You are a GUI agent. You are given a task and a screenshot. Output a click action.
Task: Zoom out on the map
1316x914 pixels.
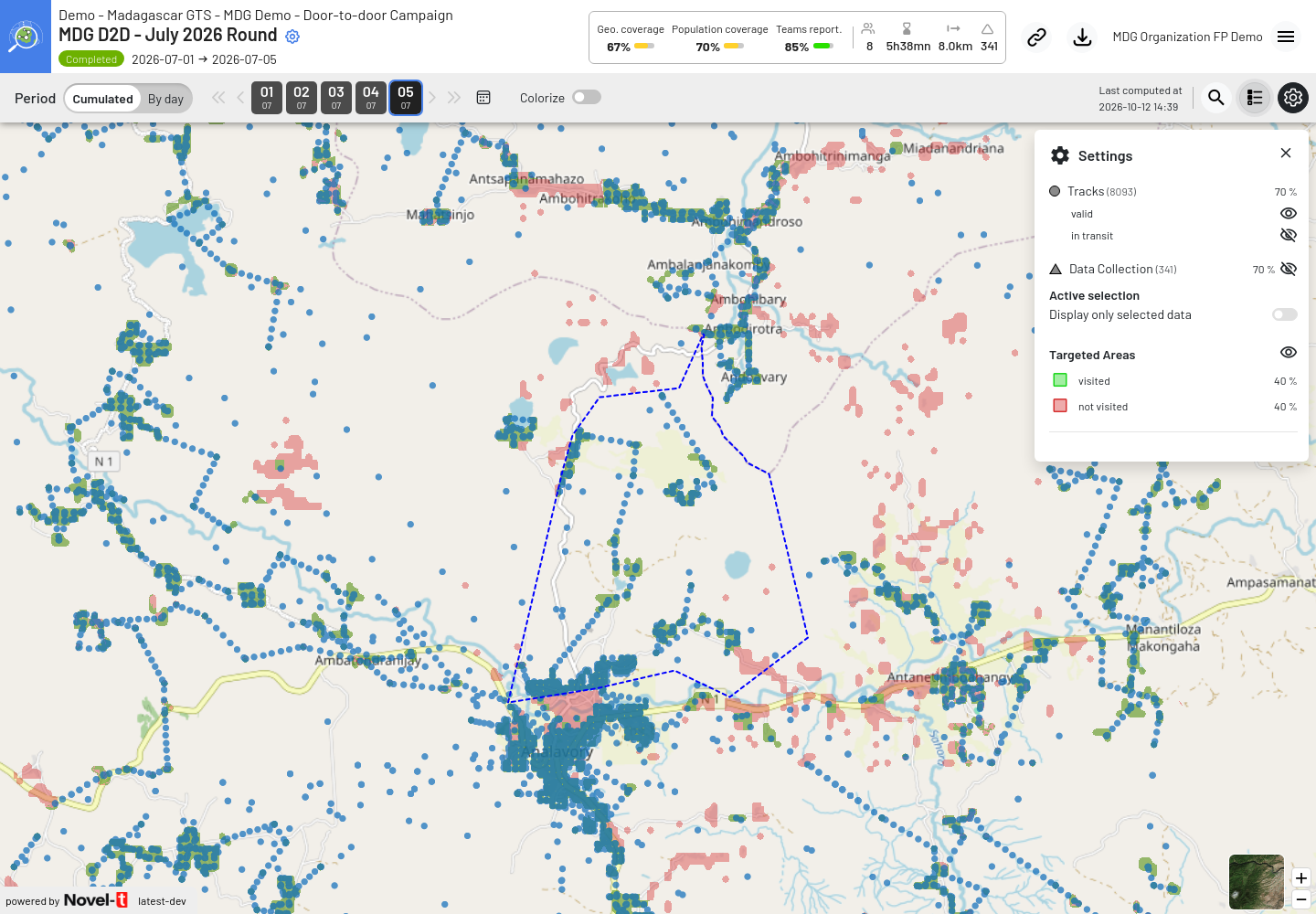pos(1301,899)
